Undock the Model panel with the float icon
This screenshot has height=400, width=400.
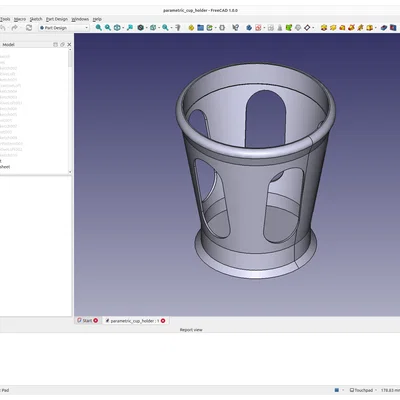pos(62,44)
